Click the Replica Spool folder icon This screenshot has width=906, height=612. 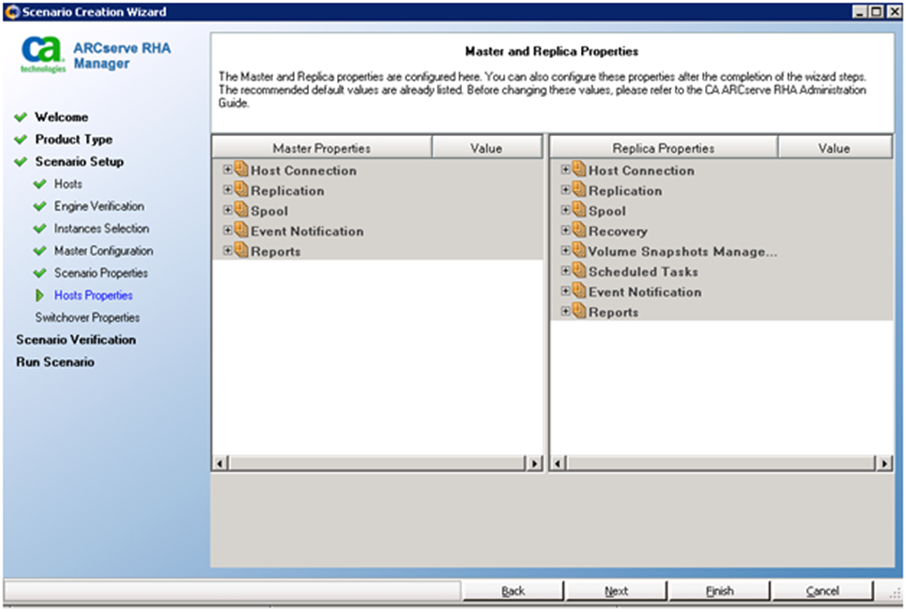[579, 210]
